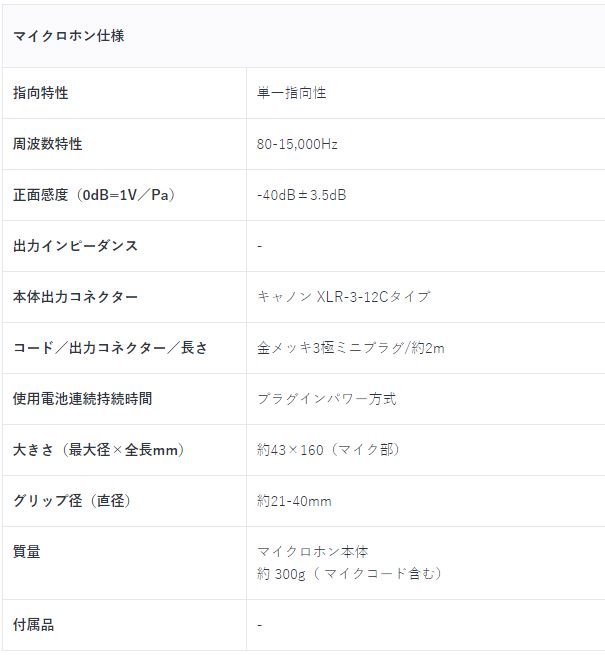The width and height of the screenshot is (605, 655).
Task: Click the 本体出力コネクター label
Action: (75, 297)
